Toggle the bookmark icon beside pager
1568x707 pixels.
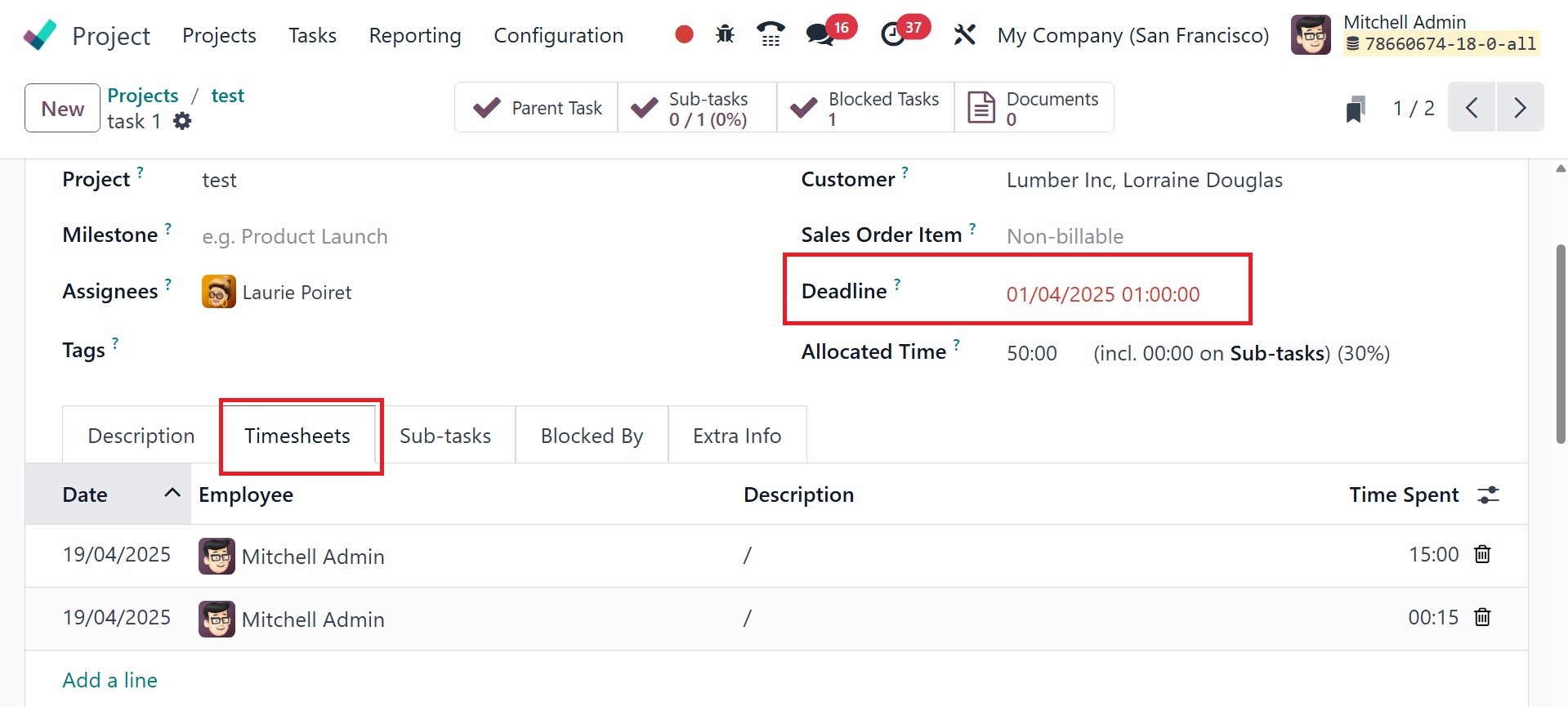[x=1356, y=109]
